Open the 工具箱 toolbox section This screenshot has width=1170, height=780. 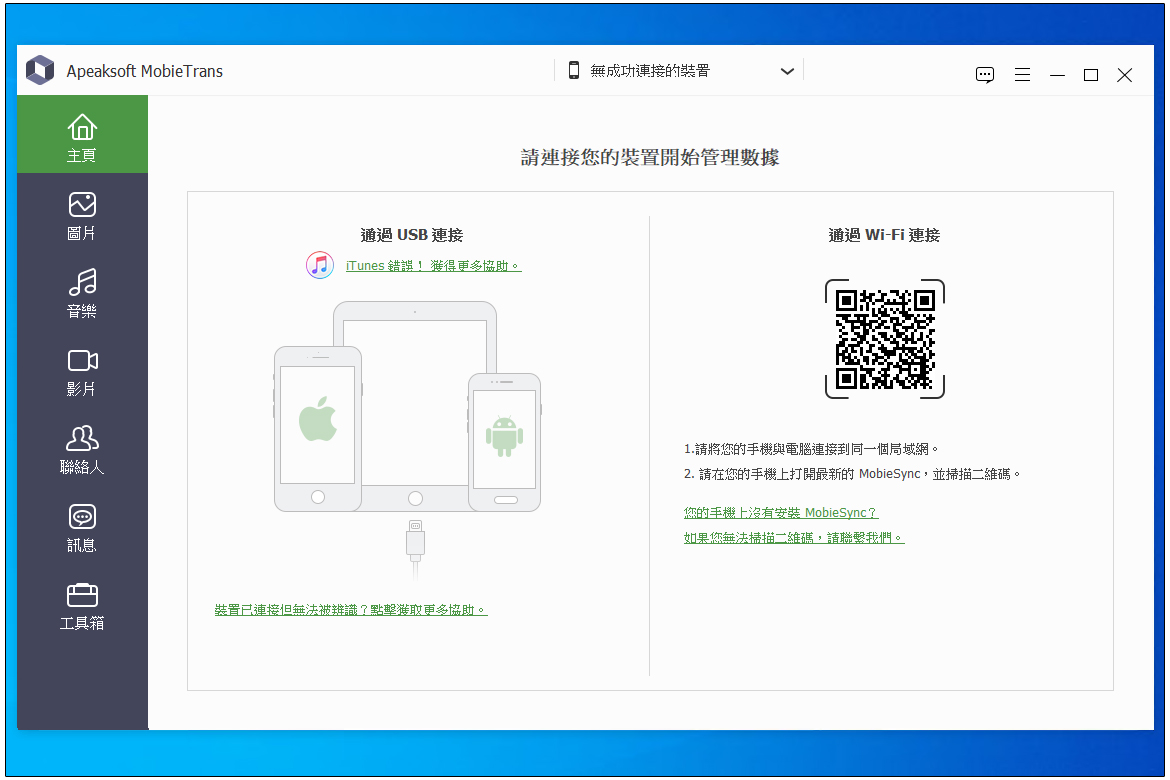coord(82,606)
